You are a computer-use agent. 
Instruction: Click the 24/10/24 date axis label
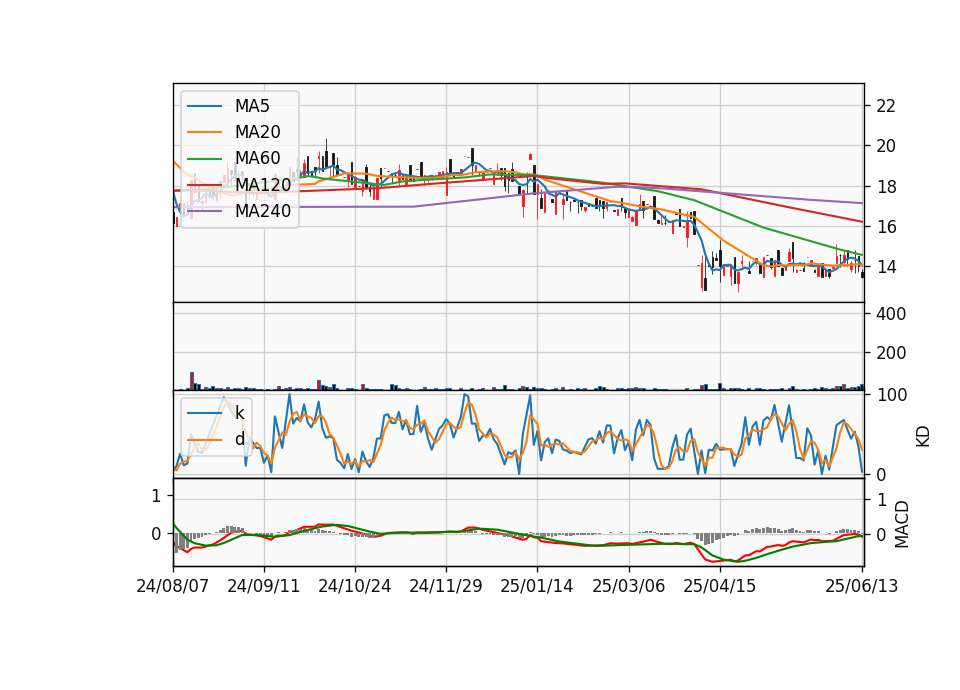[x=354, y=586]
